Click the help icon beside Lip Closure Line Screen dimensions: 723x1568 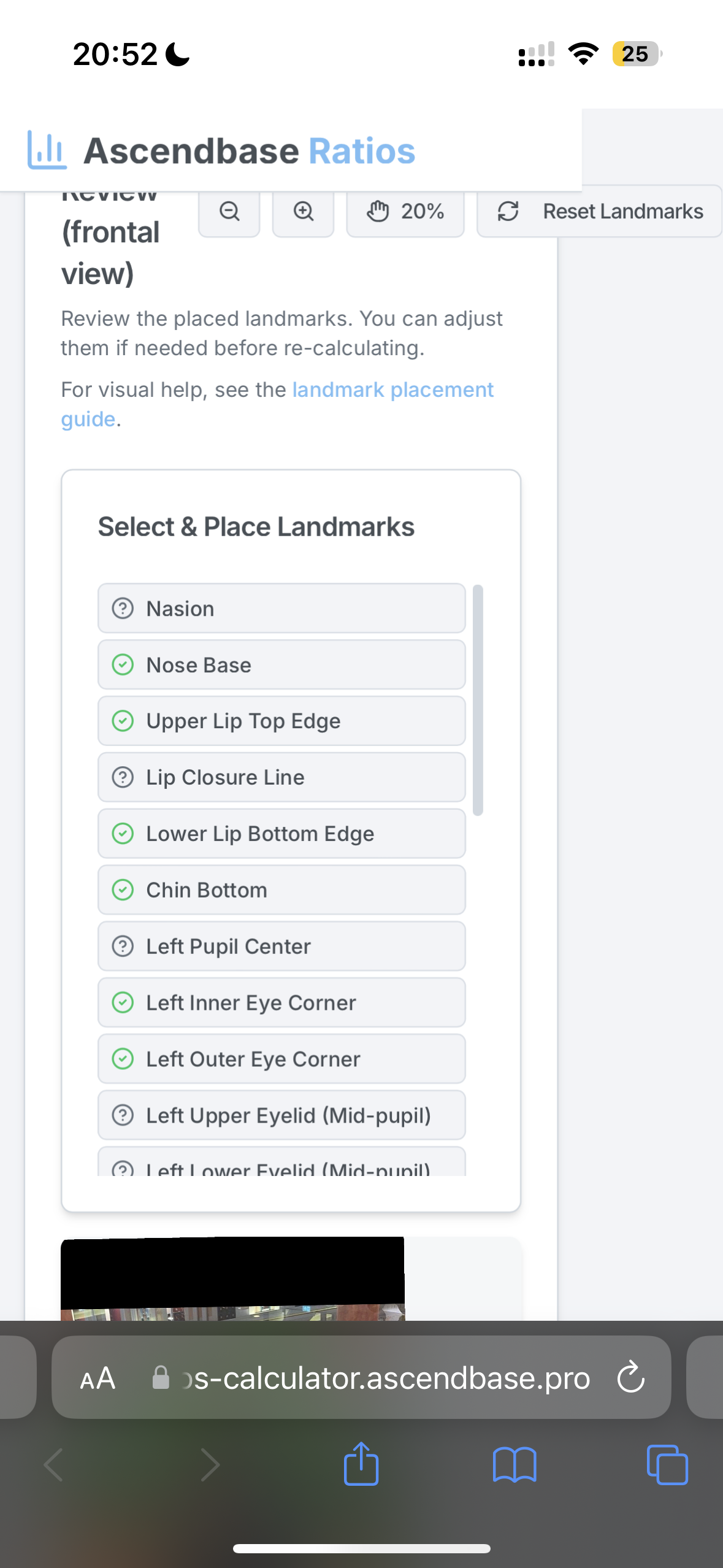click(123, 777)
